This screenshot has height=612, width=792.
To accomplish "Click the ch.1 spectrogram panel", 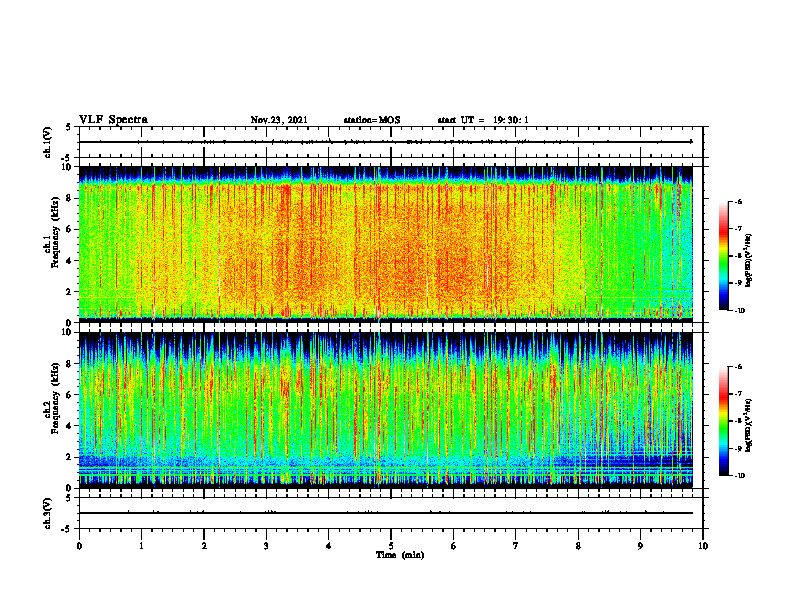I will [x=386, y=244].
